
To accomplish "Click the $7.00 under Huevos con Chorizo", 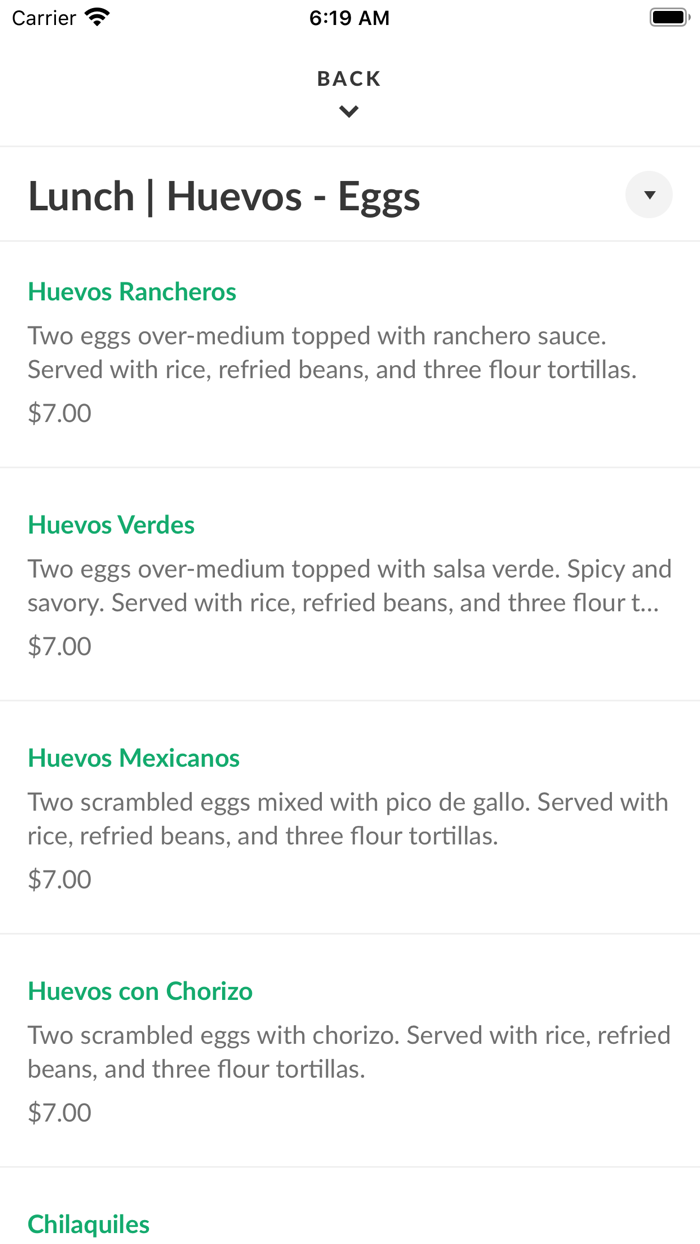I will pos(59,1112).
